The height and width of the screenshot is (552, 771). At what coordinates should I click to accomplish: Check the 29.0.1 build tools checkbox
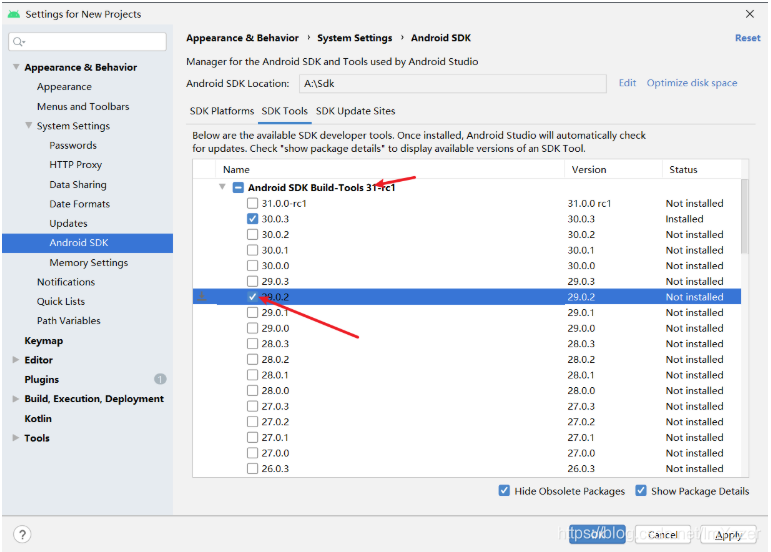pos(252,313)
